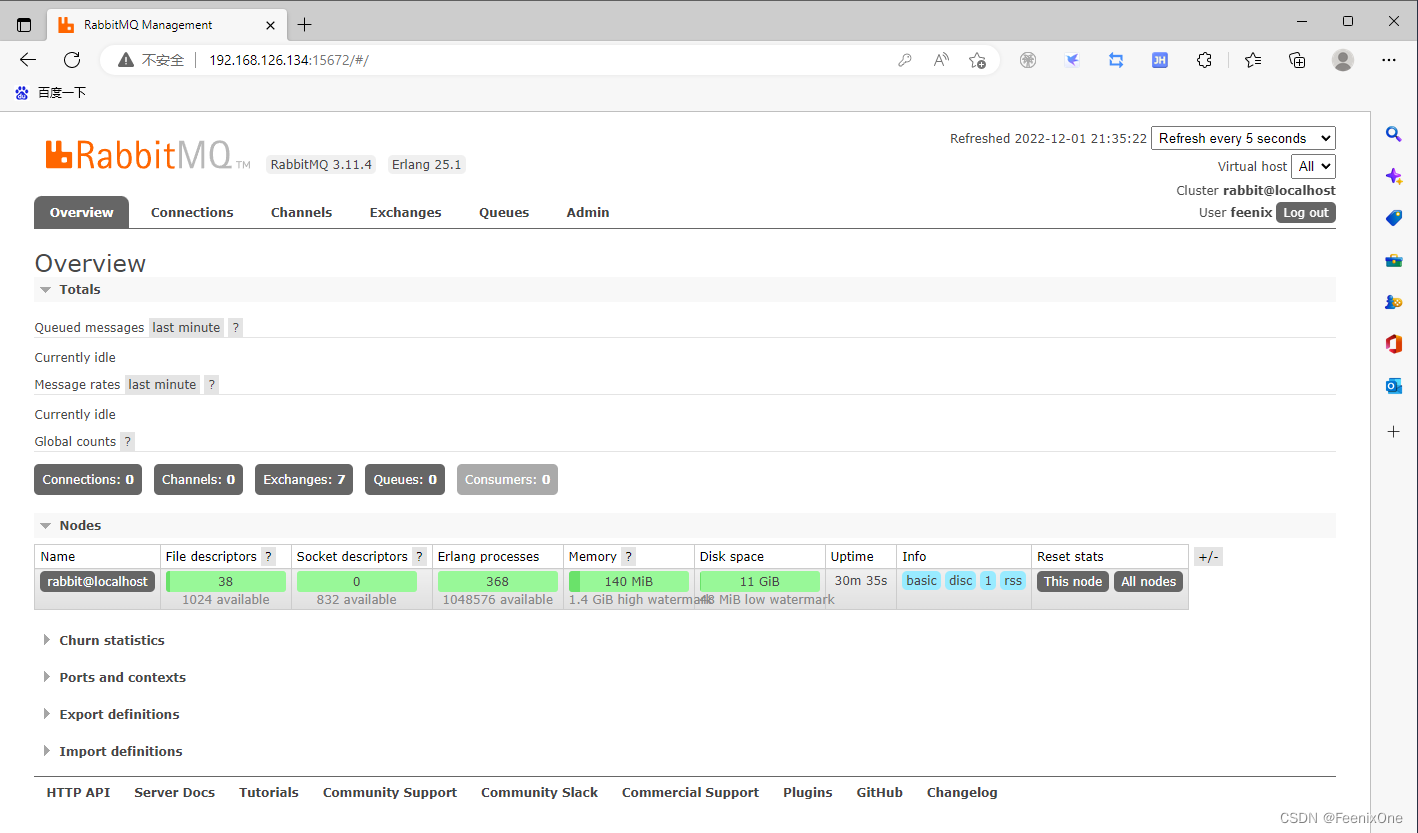The height and width of the screenshot is (833, 1418).
Task: Click the saved password key icon
Action: click(x=905, y=60)
